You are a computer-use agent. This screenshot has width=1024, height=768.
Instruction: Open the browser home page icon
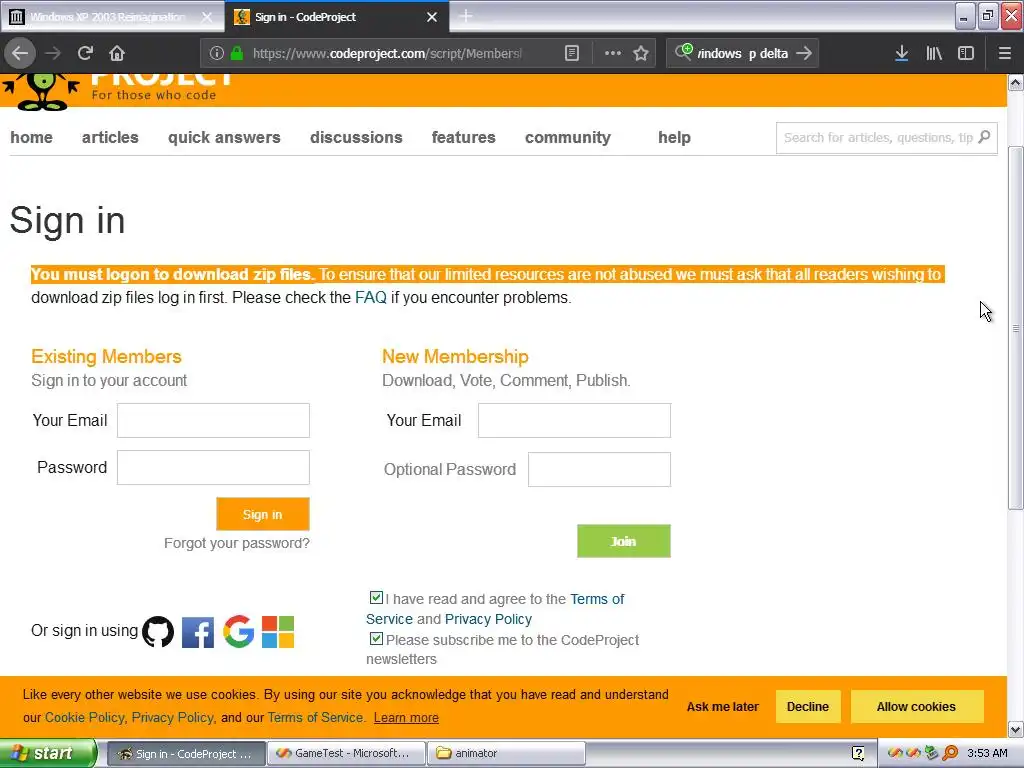(x=117, y=53)
